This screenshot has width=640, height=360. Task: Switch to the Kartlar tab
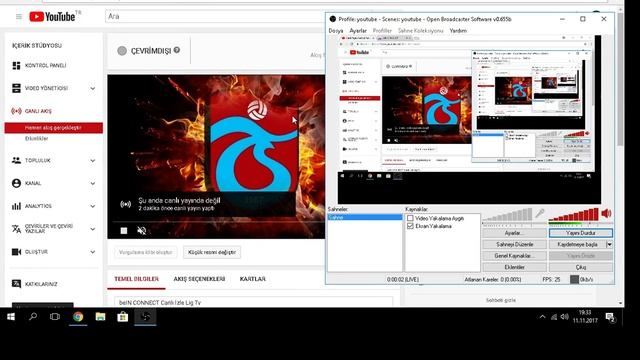253,279
